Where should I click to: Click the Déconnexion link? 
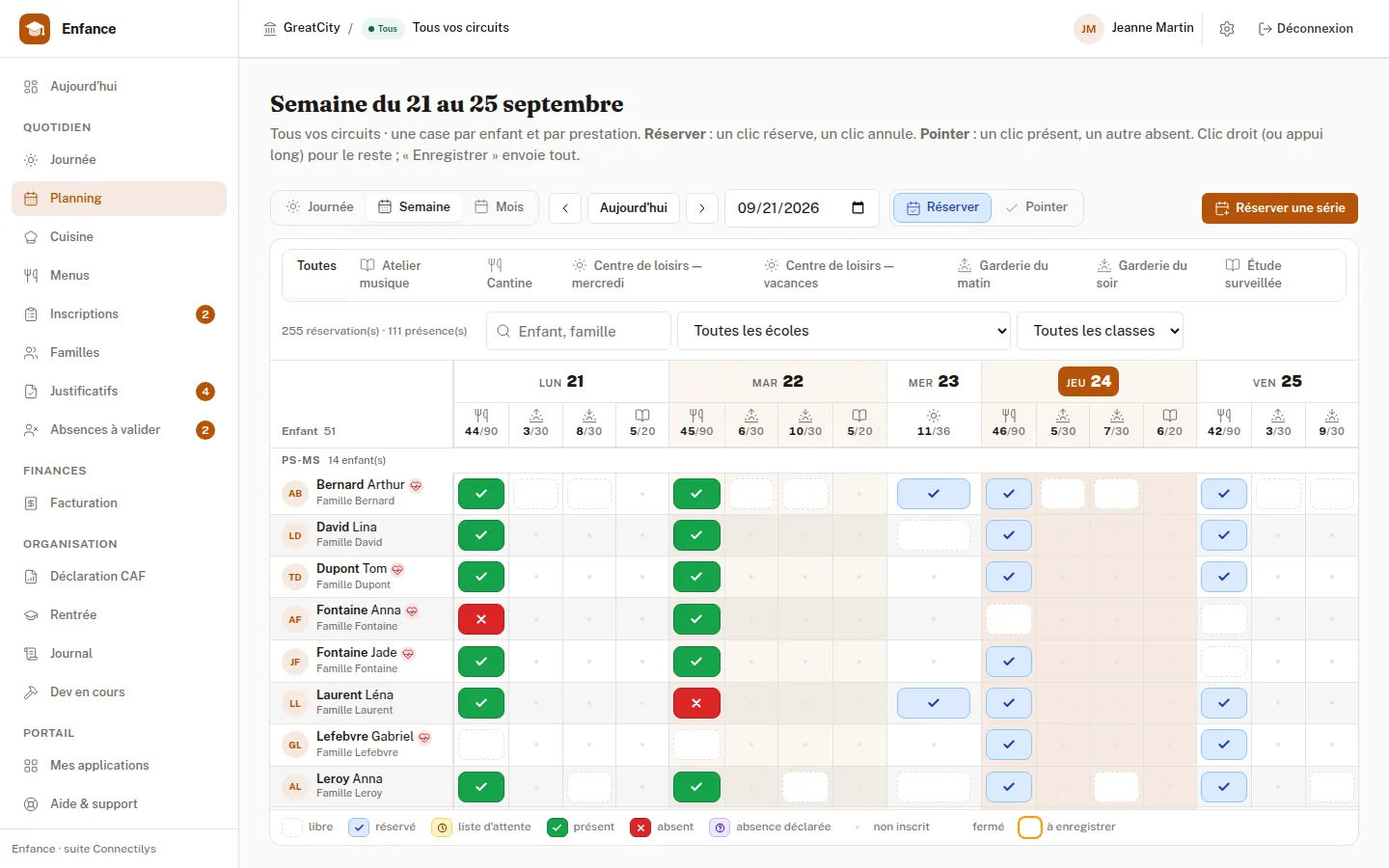pyautogui.click(x=1306, y=29)
